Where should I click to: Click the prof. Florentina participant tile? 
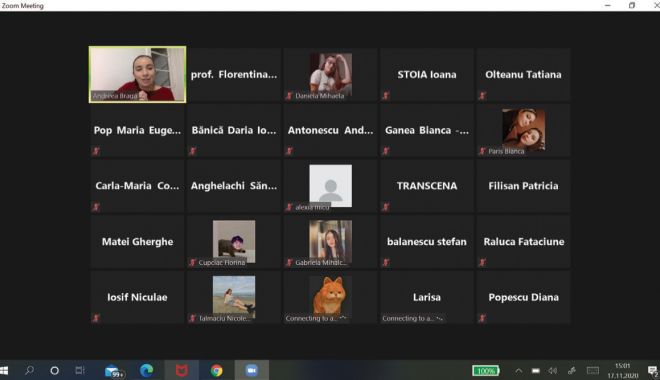(234, 74)
